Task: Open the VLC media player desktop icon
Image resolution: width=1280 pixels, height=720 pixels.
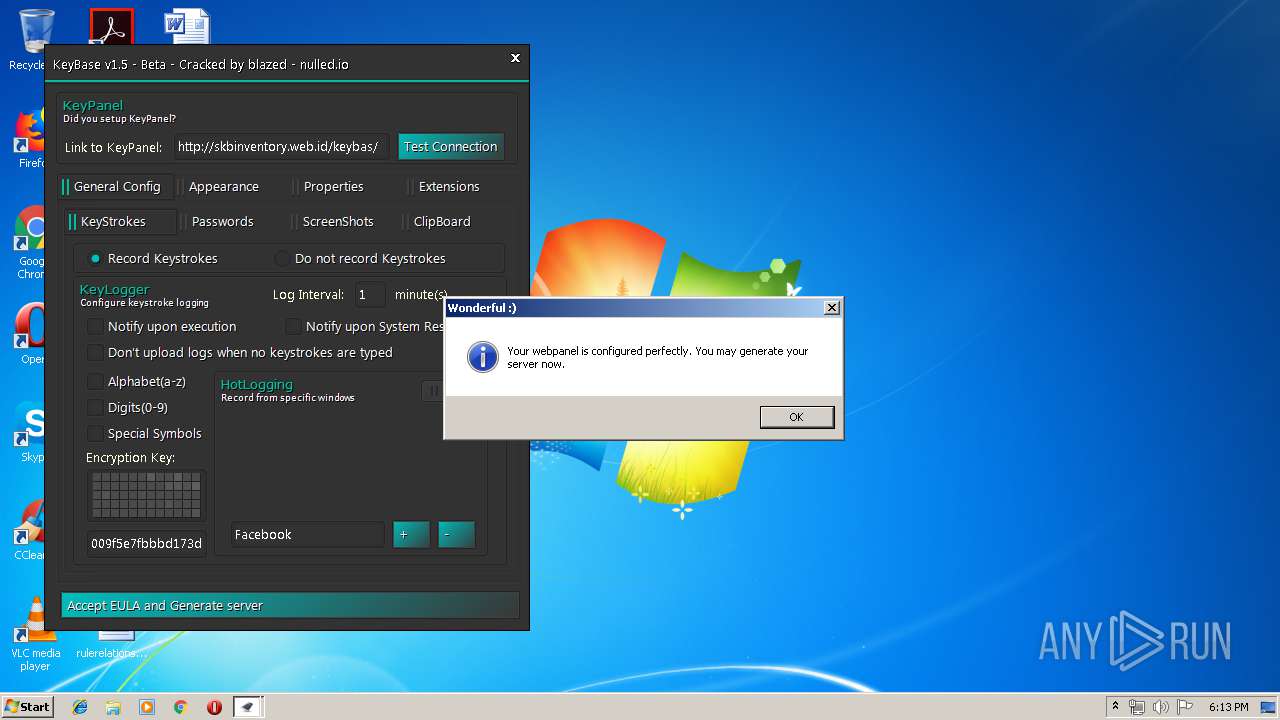Action: tap(35, 635)
